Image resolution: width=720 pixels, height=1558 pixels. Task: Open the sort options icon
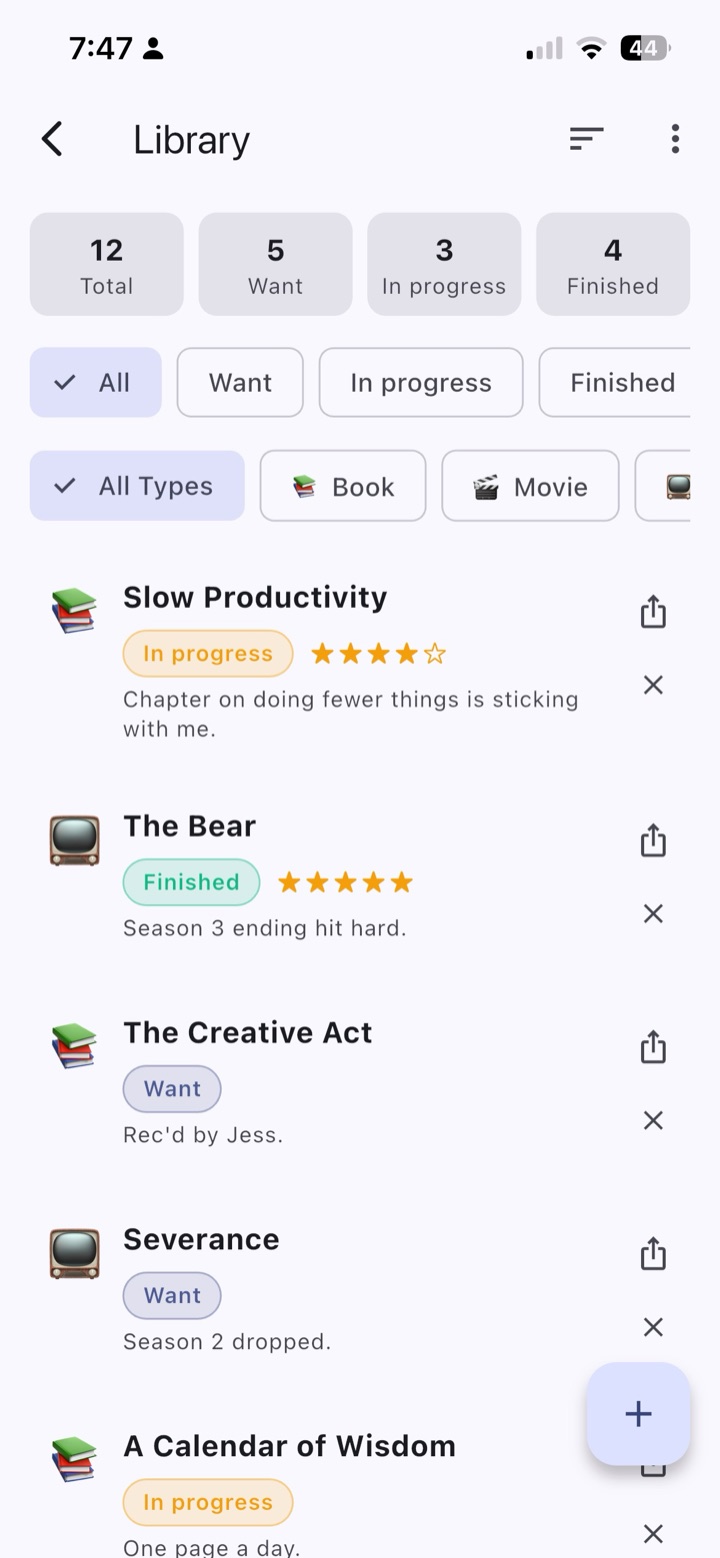(x=586, y=139)
